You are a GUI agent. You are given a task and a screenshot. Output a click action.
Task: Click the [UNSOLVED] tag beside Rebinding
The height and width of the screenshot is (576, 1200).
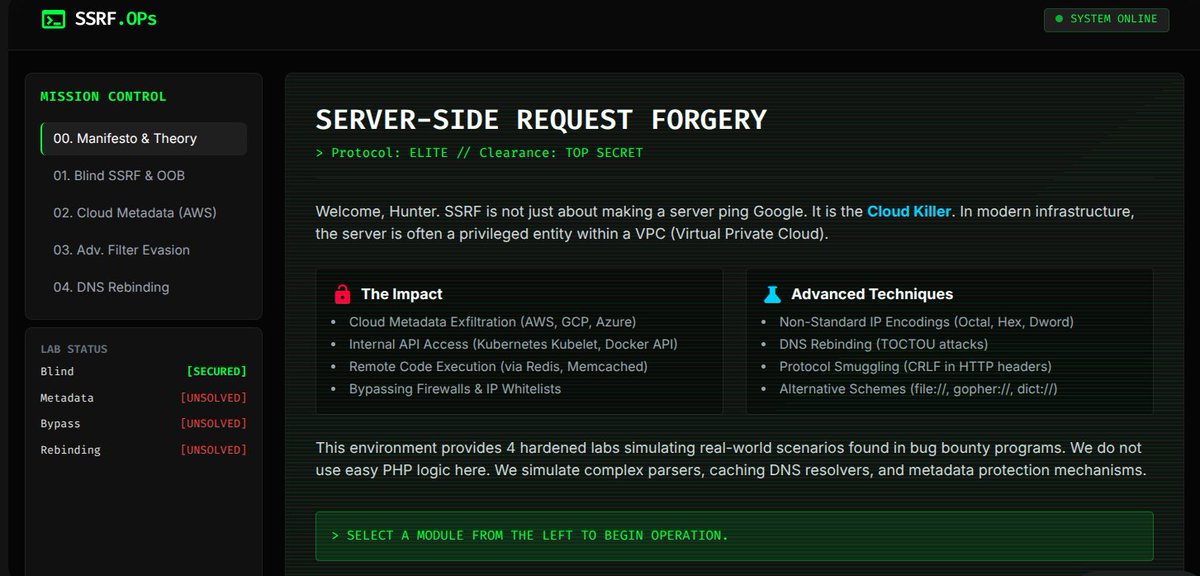[213, 449]
